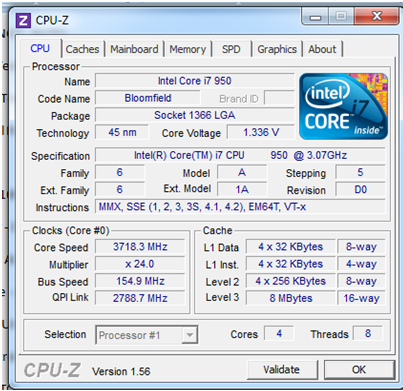Click the Name field Intel Core i7 950
Image resolution: width=403 pixels, height=391 pixels.
coord(195,81)
